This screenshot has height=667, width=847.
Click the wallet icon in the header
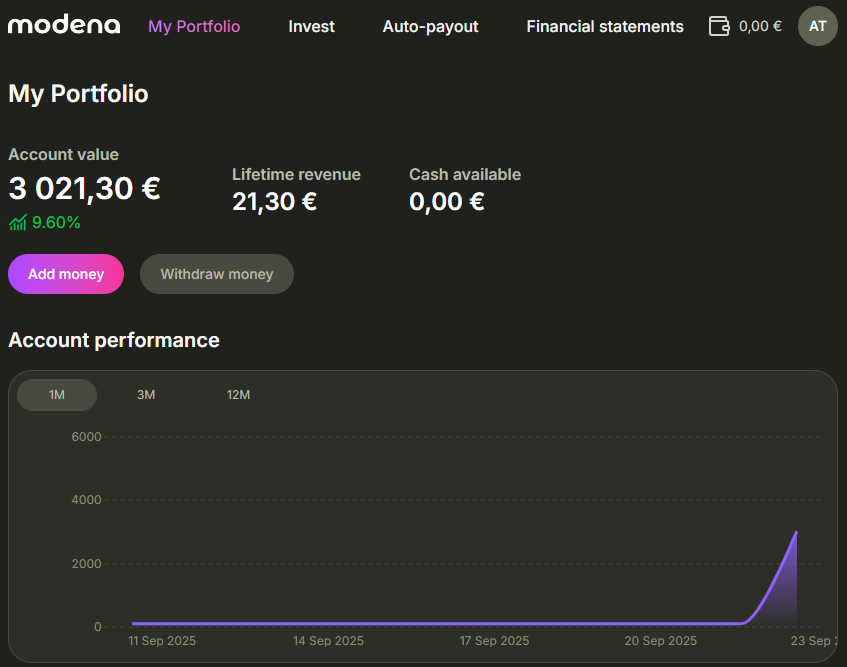(719, 26)
